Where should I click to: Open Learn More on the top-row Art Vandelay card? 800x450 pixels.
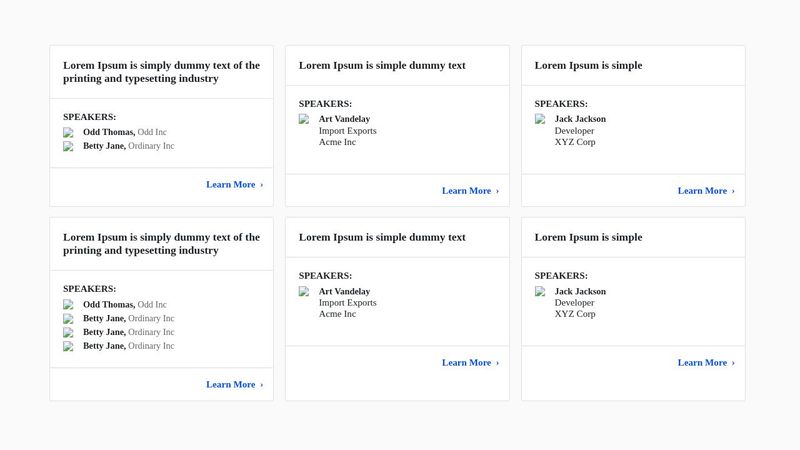[x=470, y=191]
